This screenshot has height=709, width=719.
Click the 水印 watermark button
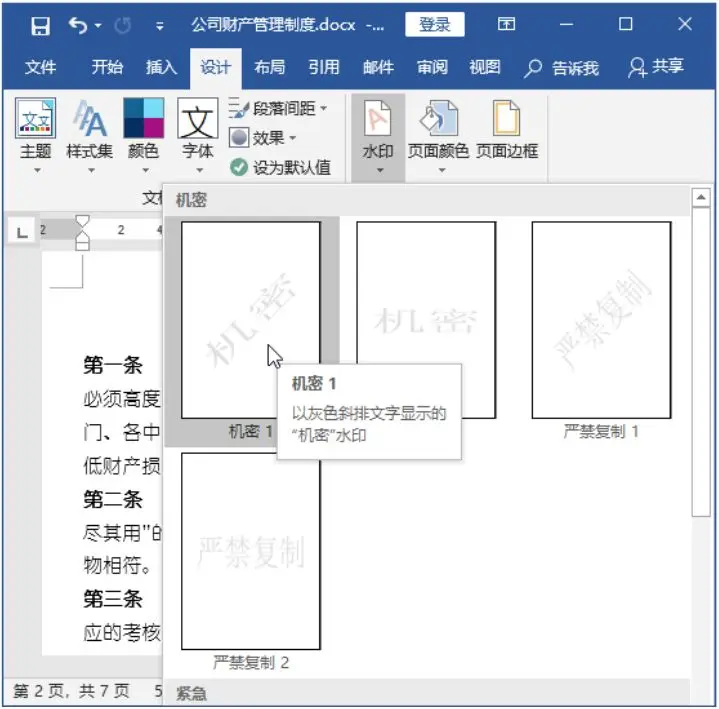[378, 138]
